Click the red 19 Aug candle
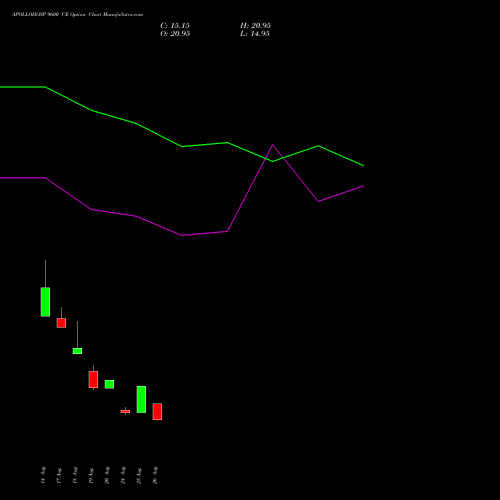500x500 pixels. [93, 379]
